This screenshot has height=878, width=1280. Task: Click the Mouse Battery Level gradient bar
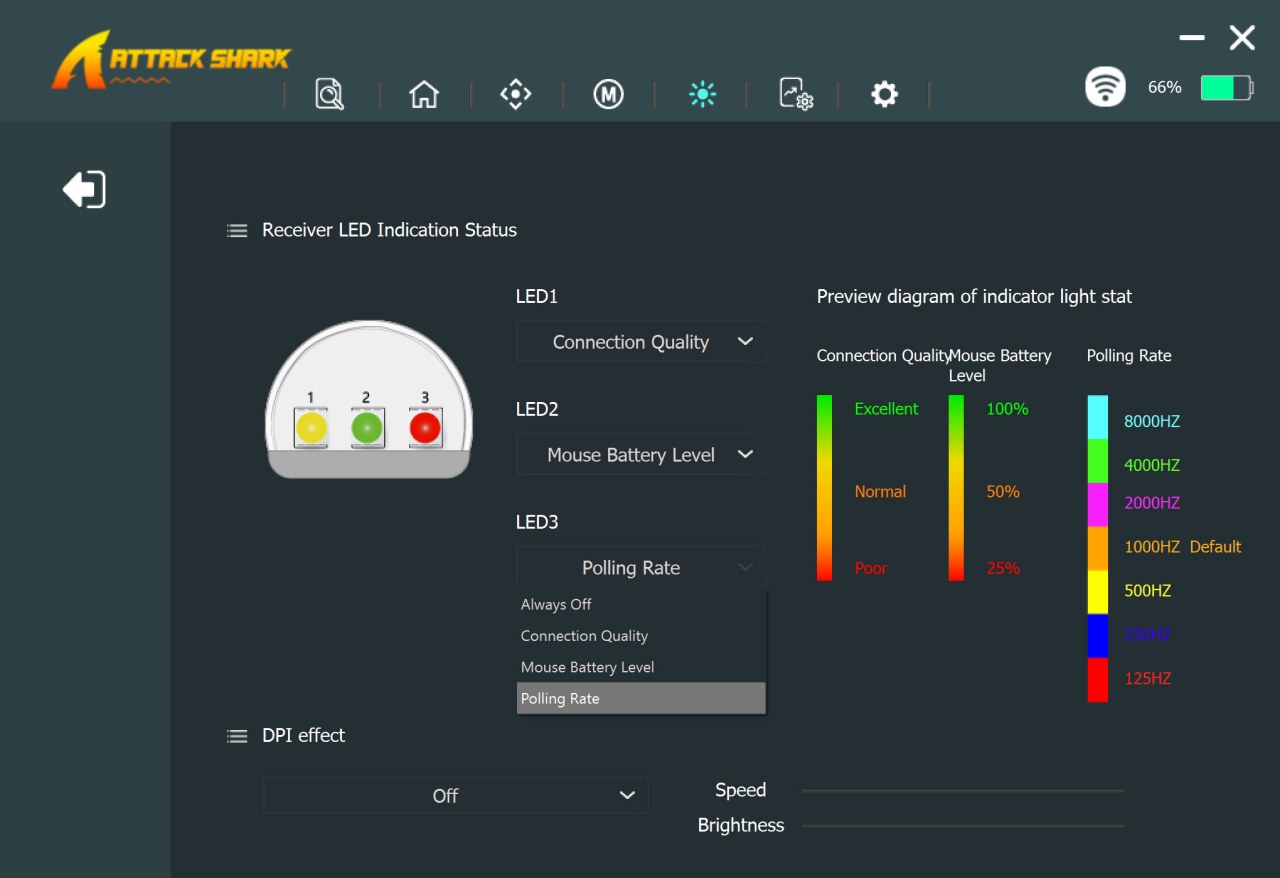[x=956, y=488]
